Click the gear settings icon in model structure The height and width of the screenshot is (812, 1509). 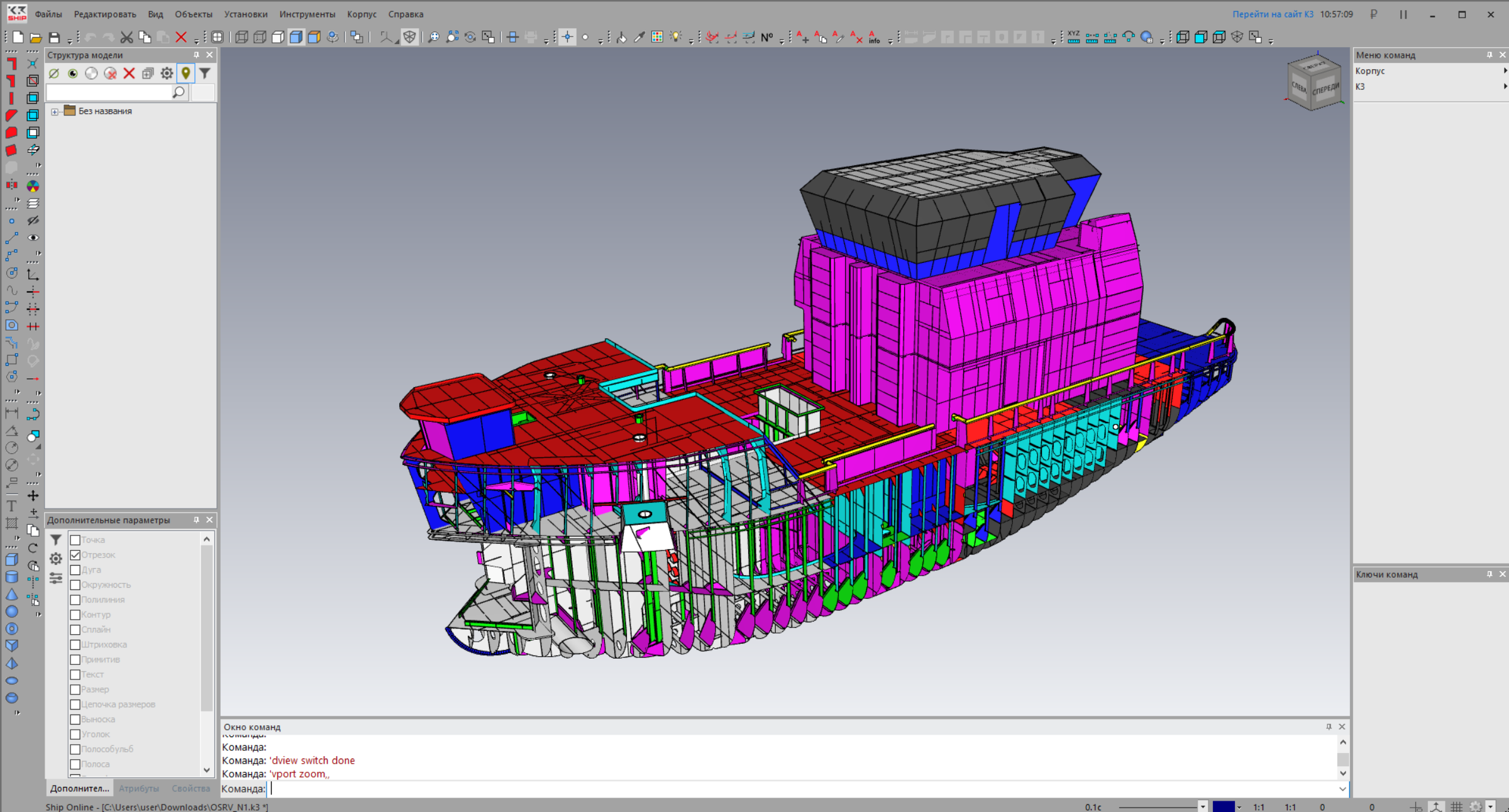click(167, 74)
